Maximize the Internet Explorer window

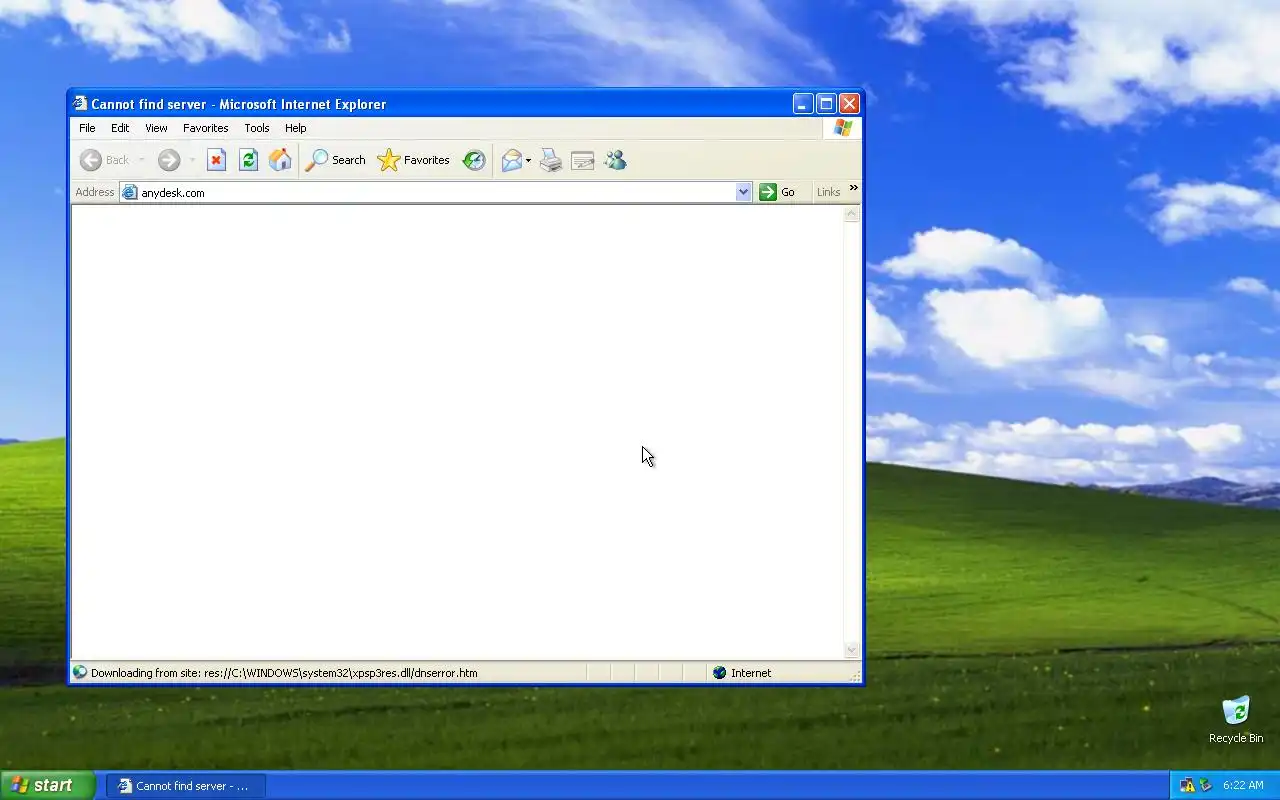click(826, 103)
